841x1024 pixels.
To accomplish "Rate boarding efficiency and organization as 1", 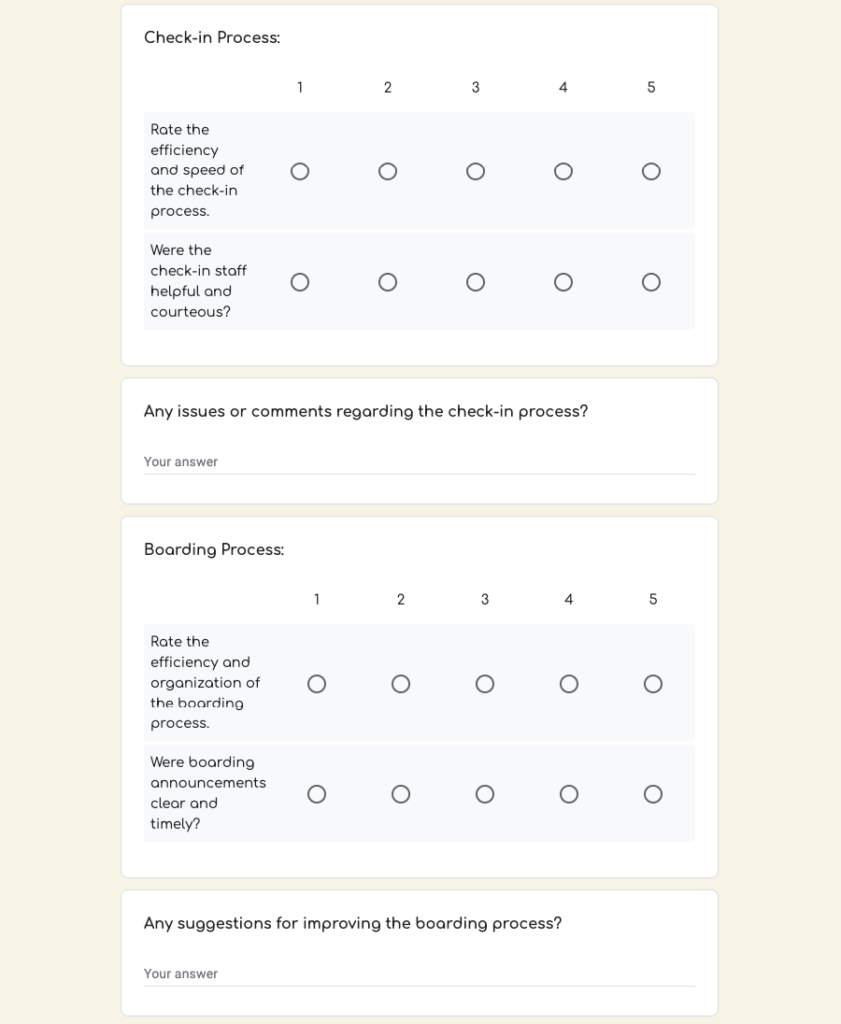I will tap(317, 684).
